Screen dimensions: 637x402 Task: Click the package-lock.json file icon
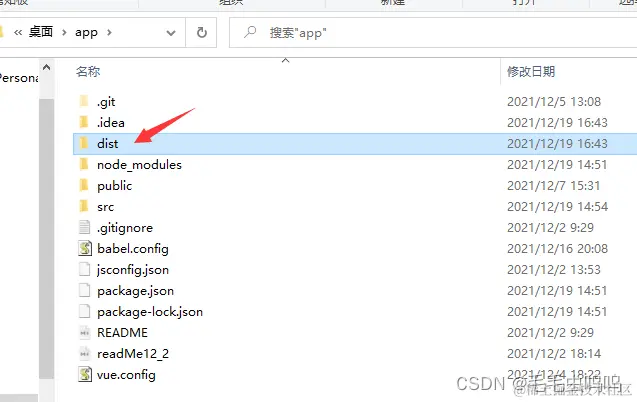coord(84,311)
